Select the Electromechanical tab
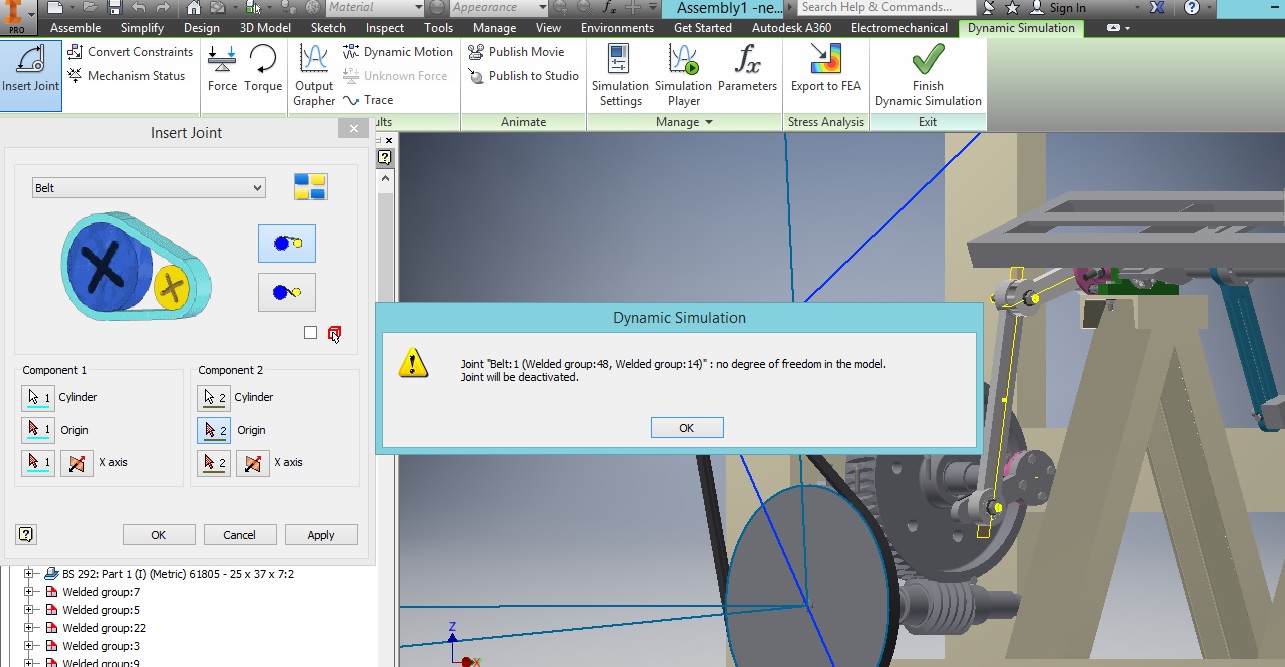Viewport: 1285px width, 667px height. [898, 28]
